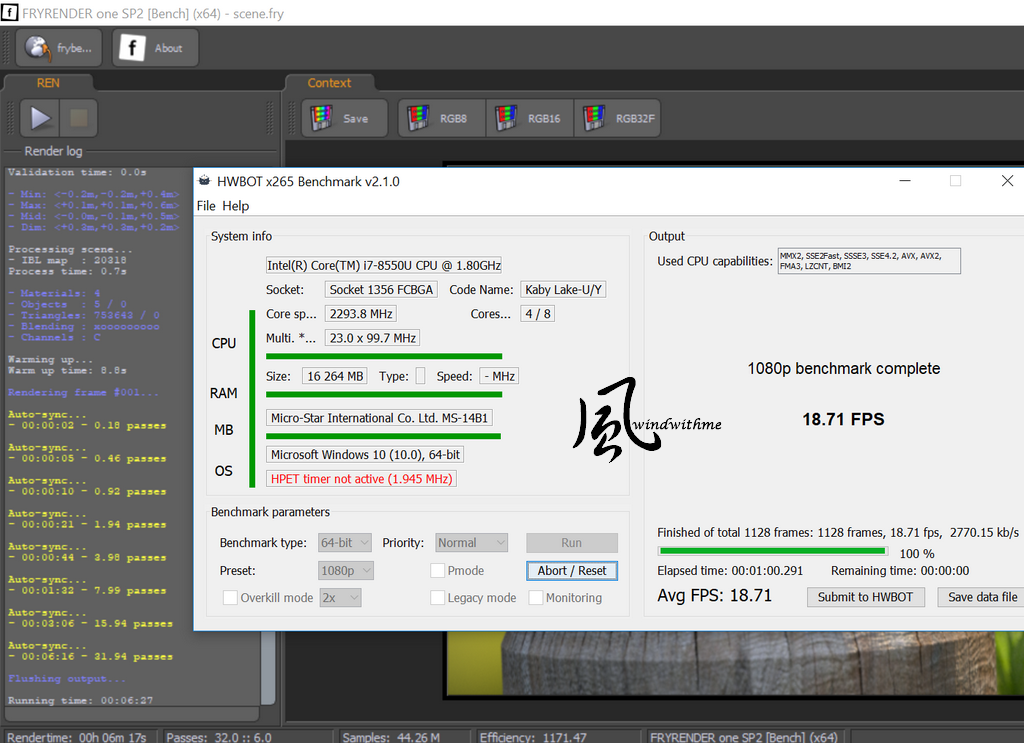Click the Fryrender window app icon

(9, 12)
